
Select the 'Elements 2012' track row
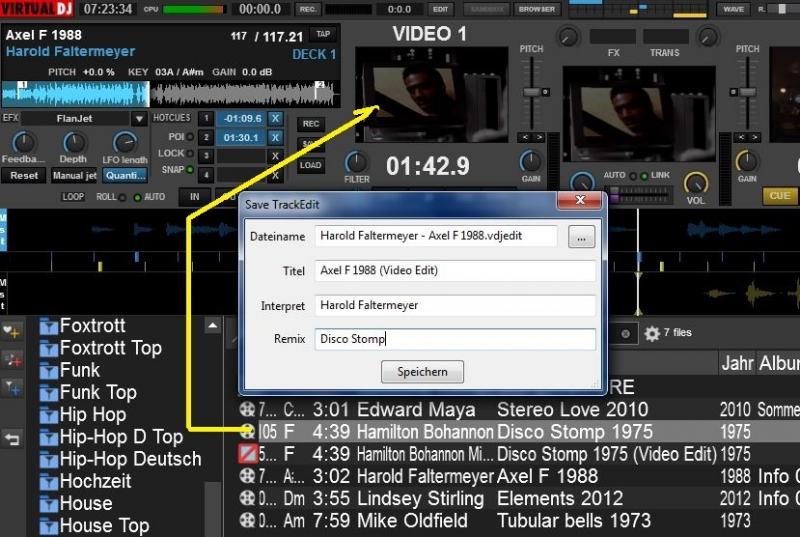click(518, 498)
